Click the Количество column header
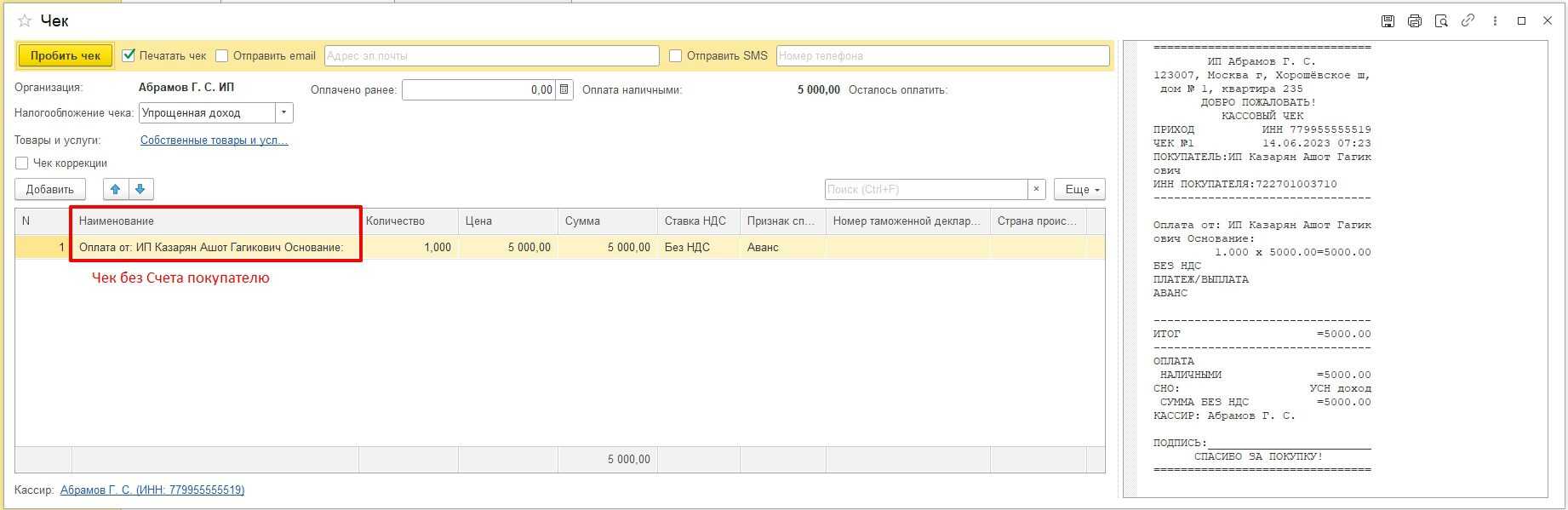1568x510 pixels. tap(409, 221)
